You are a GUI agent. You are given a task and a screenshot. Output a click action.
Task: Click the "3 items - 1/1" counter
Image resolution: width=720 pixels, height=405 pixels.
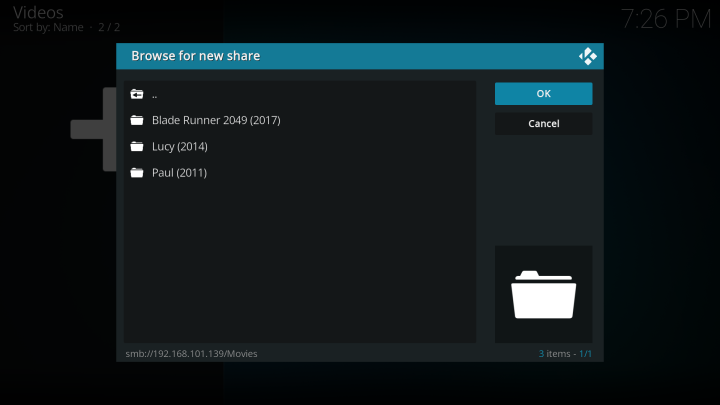coord(565,353)
